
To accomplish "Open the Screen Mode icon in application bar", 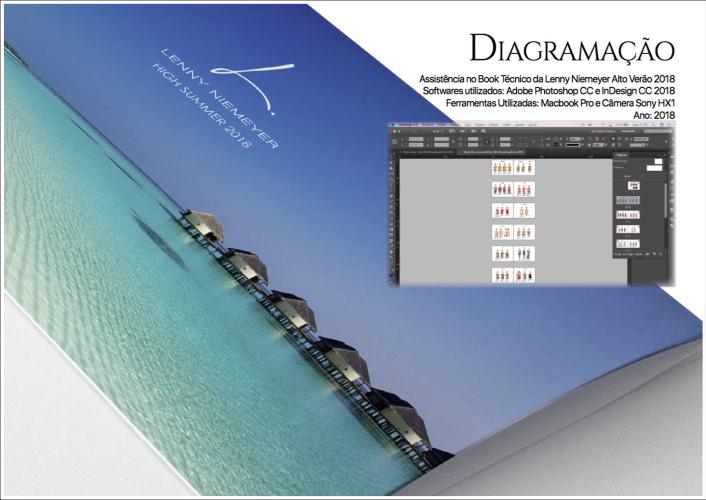I will click(x=462, y=131).
